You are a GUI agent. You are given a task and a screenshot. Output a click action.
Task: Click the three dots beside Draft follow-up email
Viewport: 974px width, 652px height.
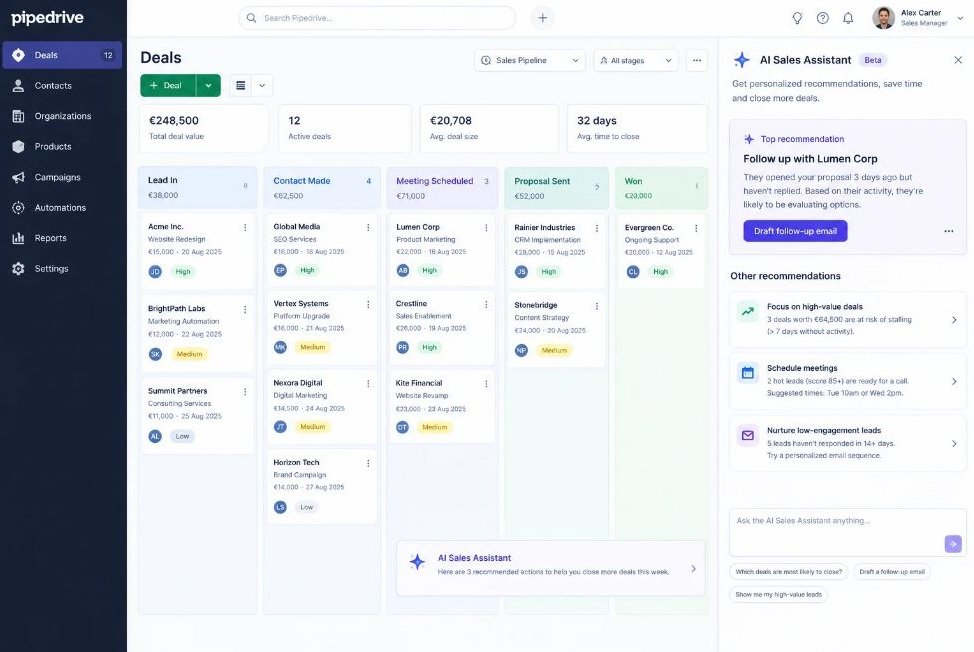[x=949, y=231]
